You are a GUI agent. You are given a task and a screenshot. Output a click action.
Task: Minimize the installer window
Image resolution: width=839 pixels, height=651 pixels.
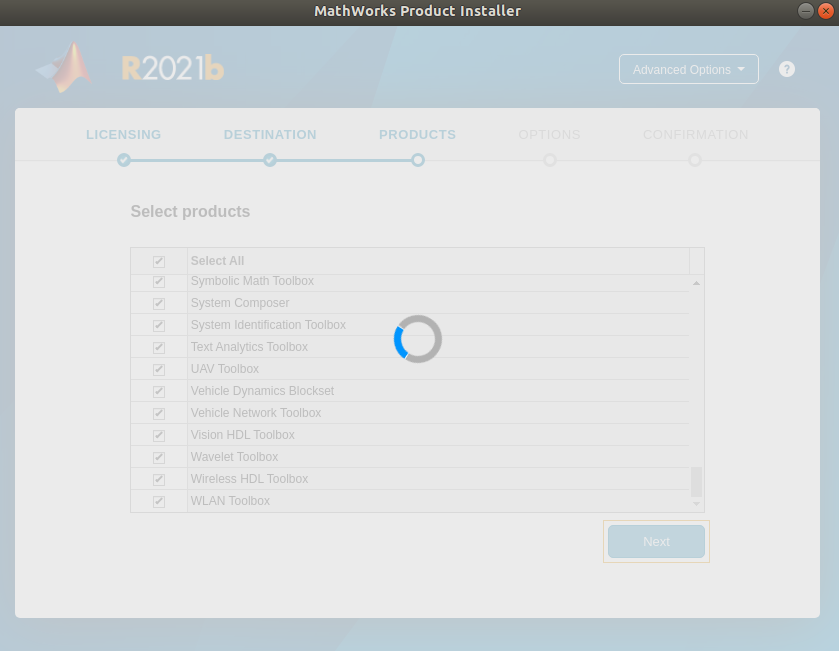[x=806, y=11]
